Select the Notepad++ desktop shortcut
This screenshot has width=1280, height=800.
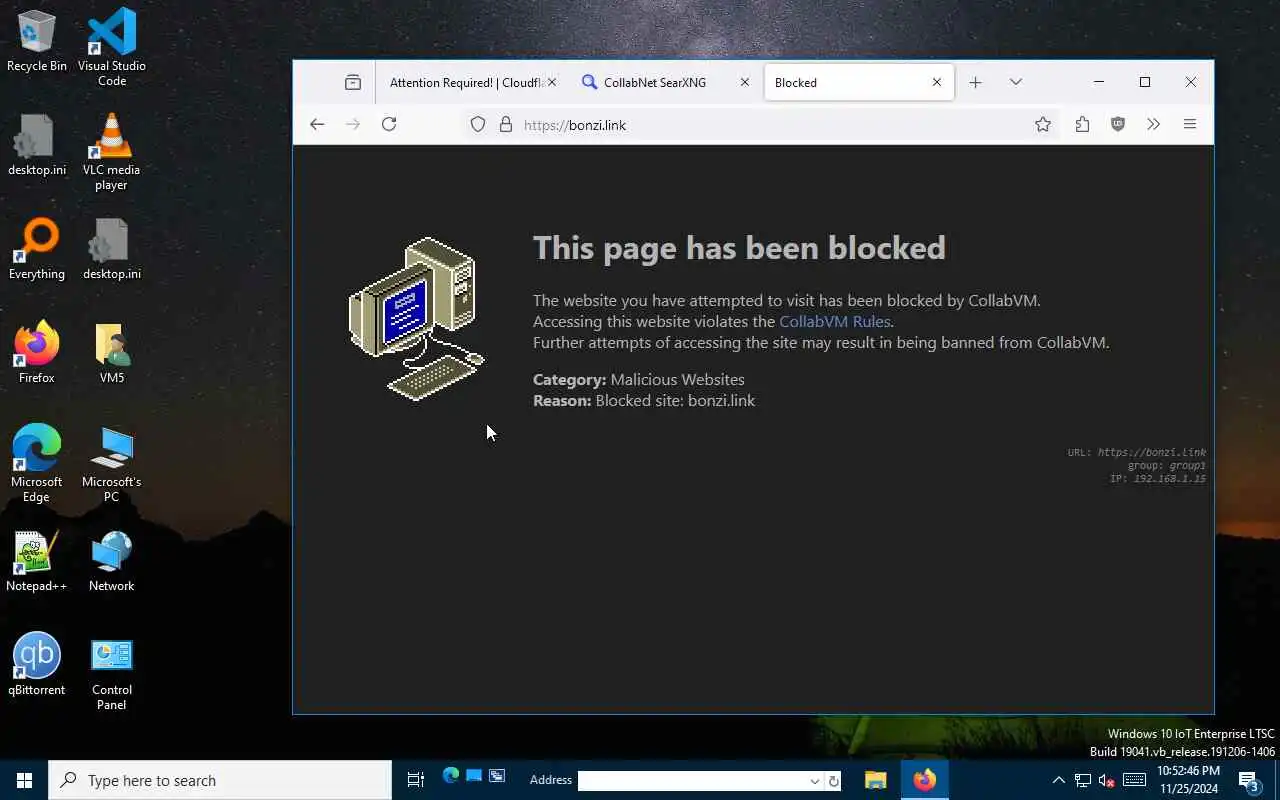pos(37,562)
